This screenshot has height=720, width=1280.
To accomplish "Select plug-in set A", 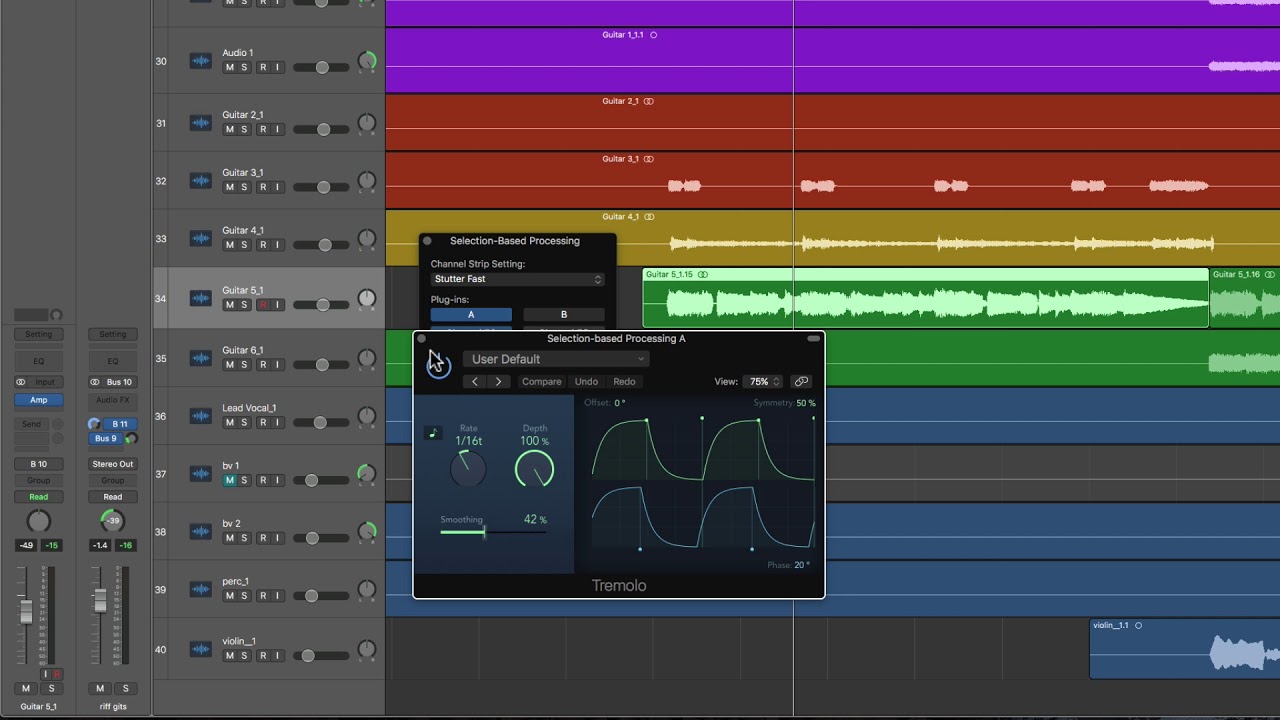I will [471, 315].
